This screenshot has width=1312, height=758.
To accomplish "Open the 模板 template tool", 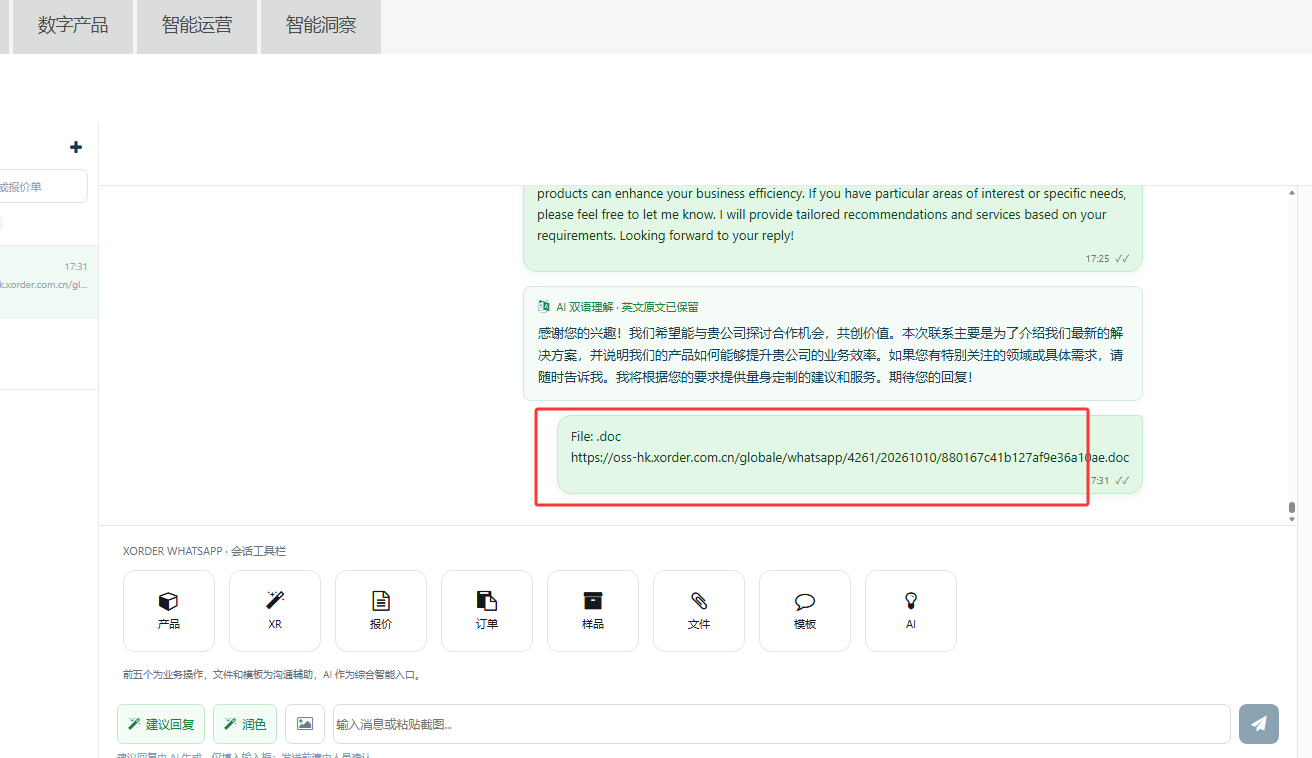I will pos(805,611).
